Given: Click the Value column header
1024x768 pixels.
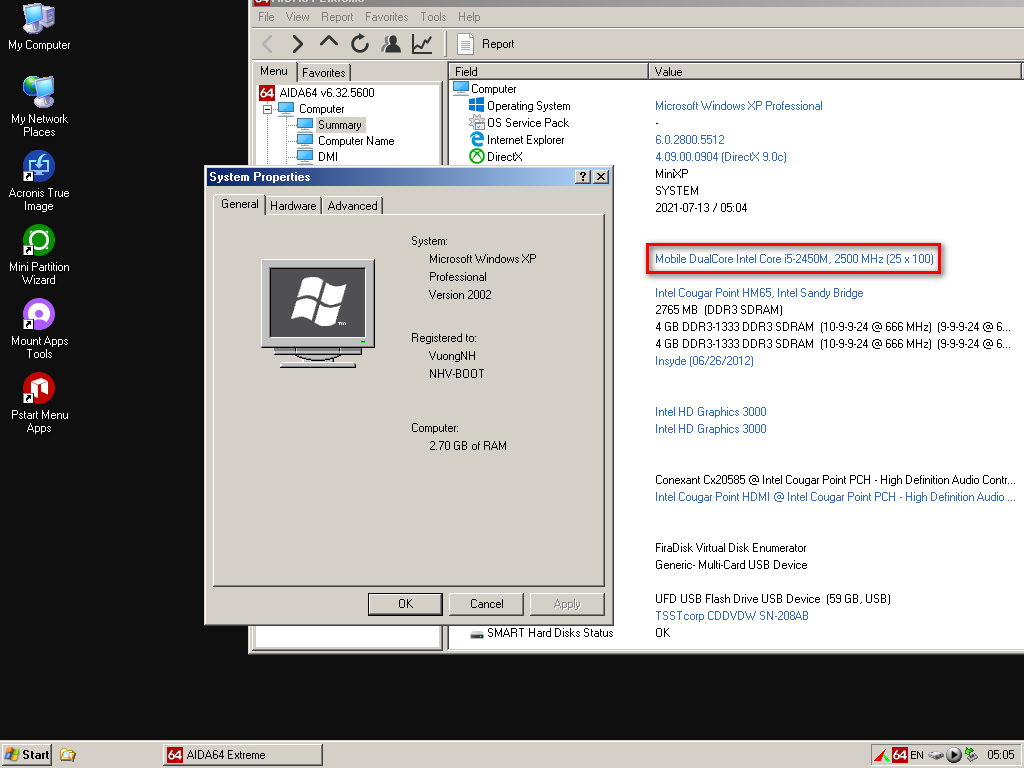Looking at the screenshot, I should pyautogui.click(x=835, y=71).
